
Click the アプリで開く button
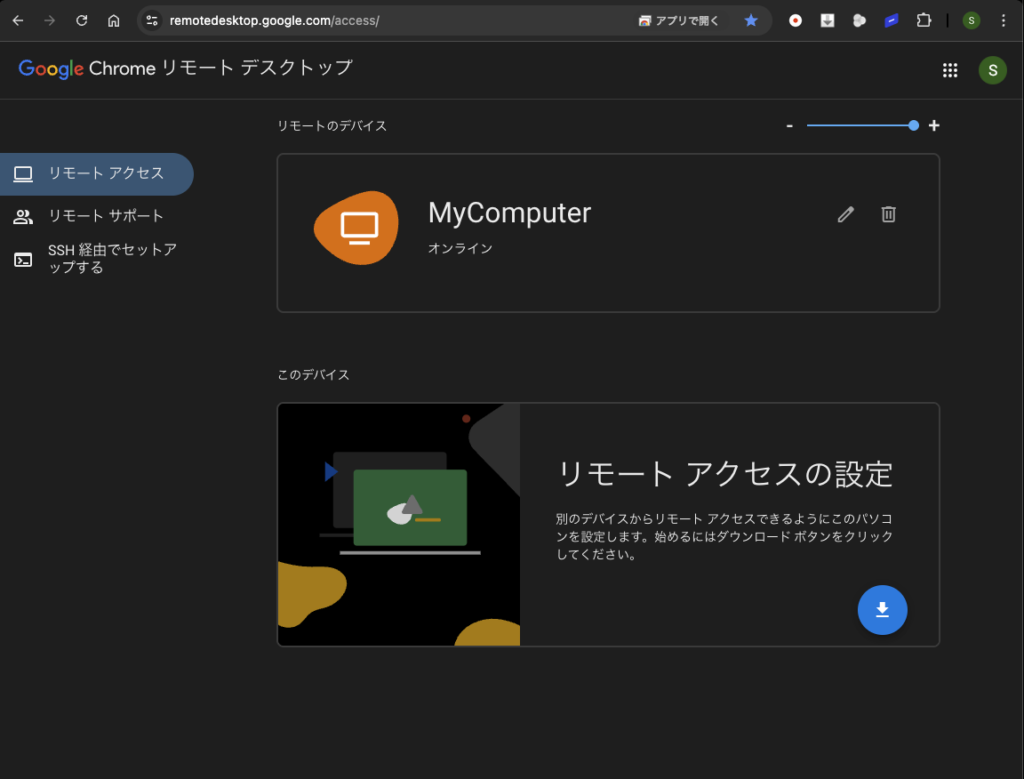679,20
